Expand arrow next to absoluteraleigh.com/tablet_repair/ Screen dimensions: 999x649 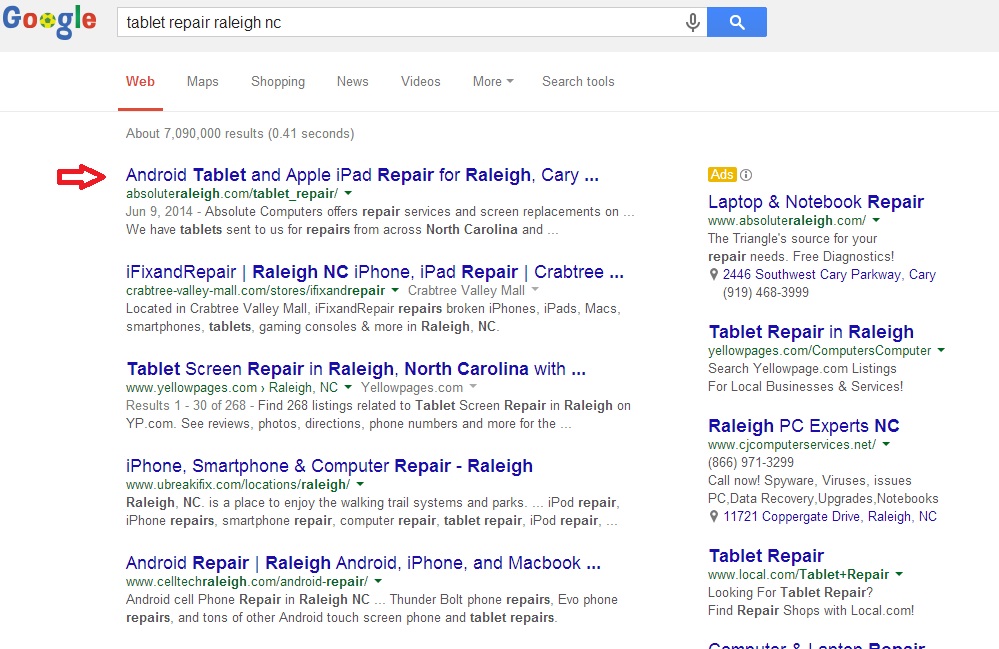coord(348,193)
